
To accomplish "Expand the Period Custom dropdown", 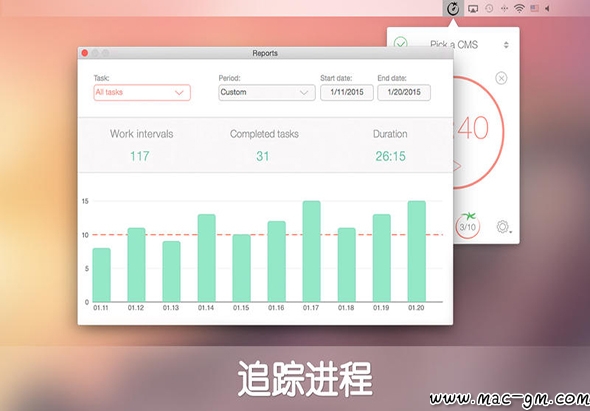I will click(267, 93).
